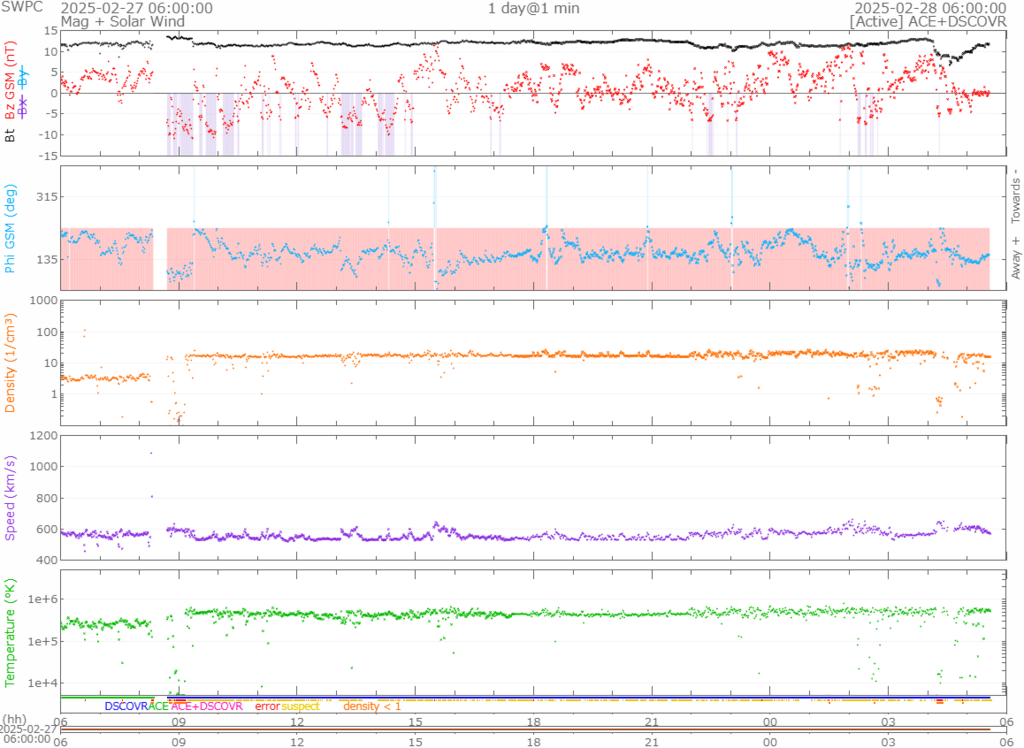Click the Towards - sector label
This screenshot has height=748, width=1024.
coord(1015,197)
